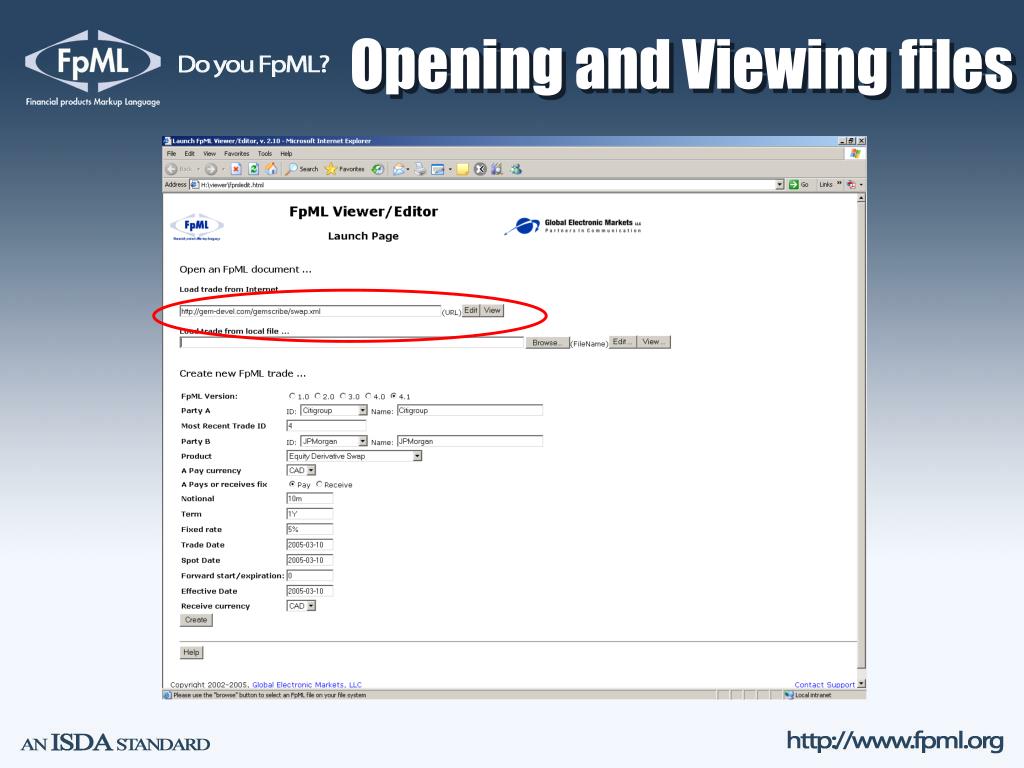Stop page loading with the red X icon
Screen dimensions: 1024x768
[236, 169]
